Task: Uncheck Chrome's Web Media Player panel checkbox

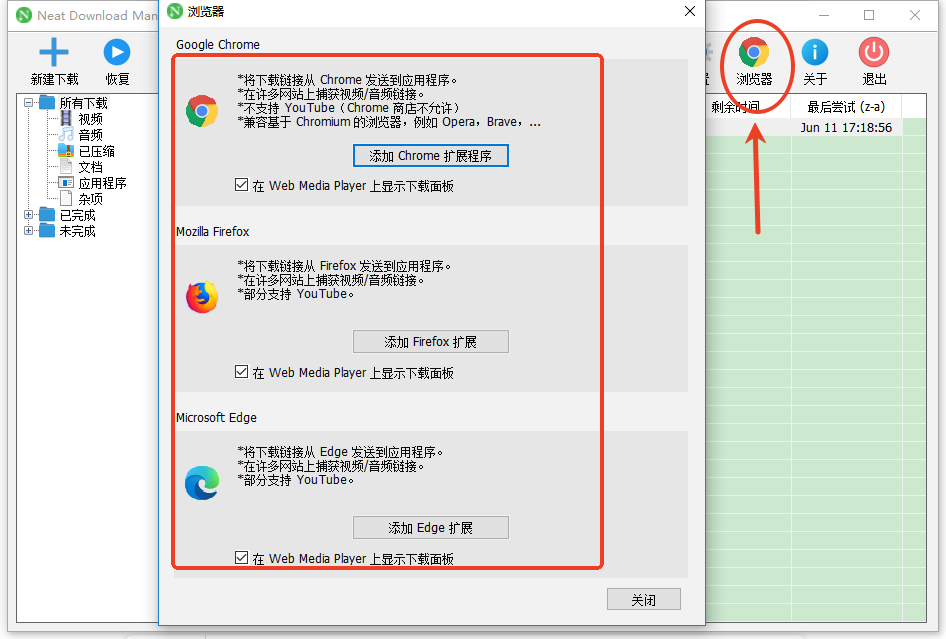Action: pyautogui.click(x=241, y=185)
